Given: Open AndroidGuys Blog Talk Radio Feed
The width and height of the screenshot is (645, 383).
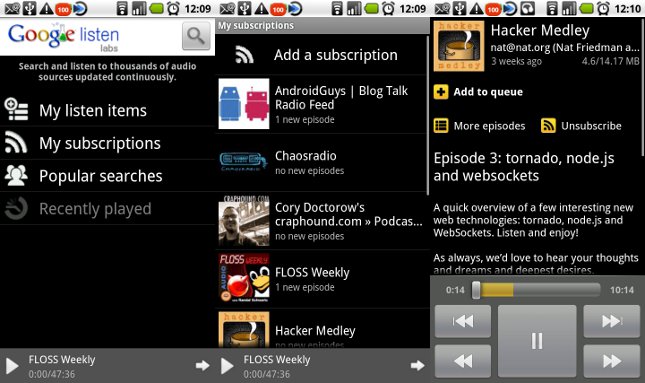Looking at the screenshot, I should (322, 104).
